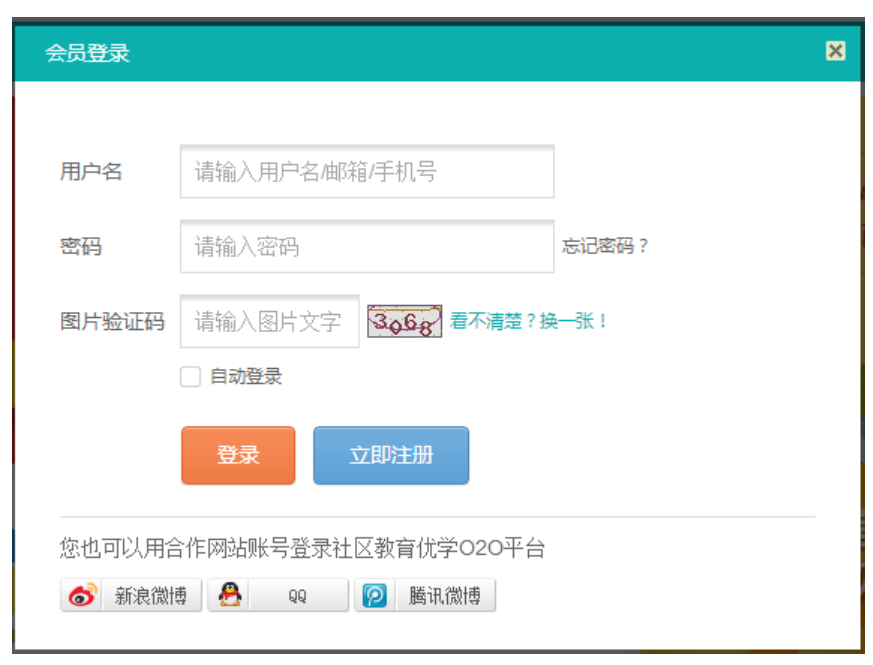
Task: Close the 会员登录 dialog
Action: coord(835,52)
